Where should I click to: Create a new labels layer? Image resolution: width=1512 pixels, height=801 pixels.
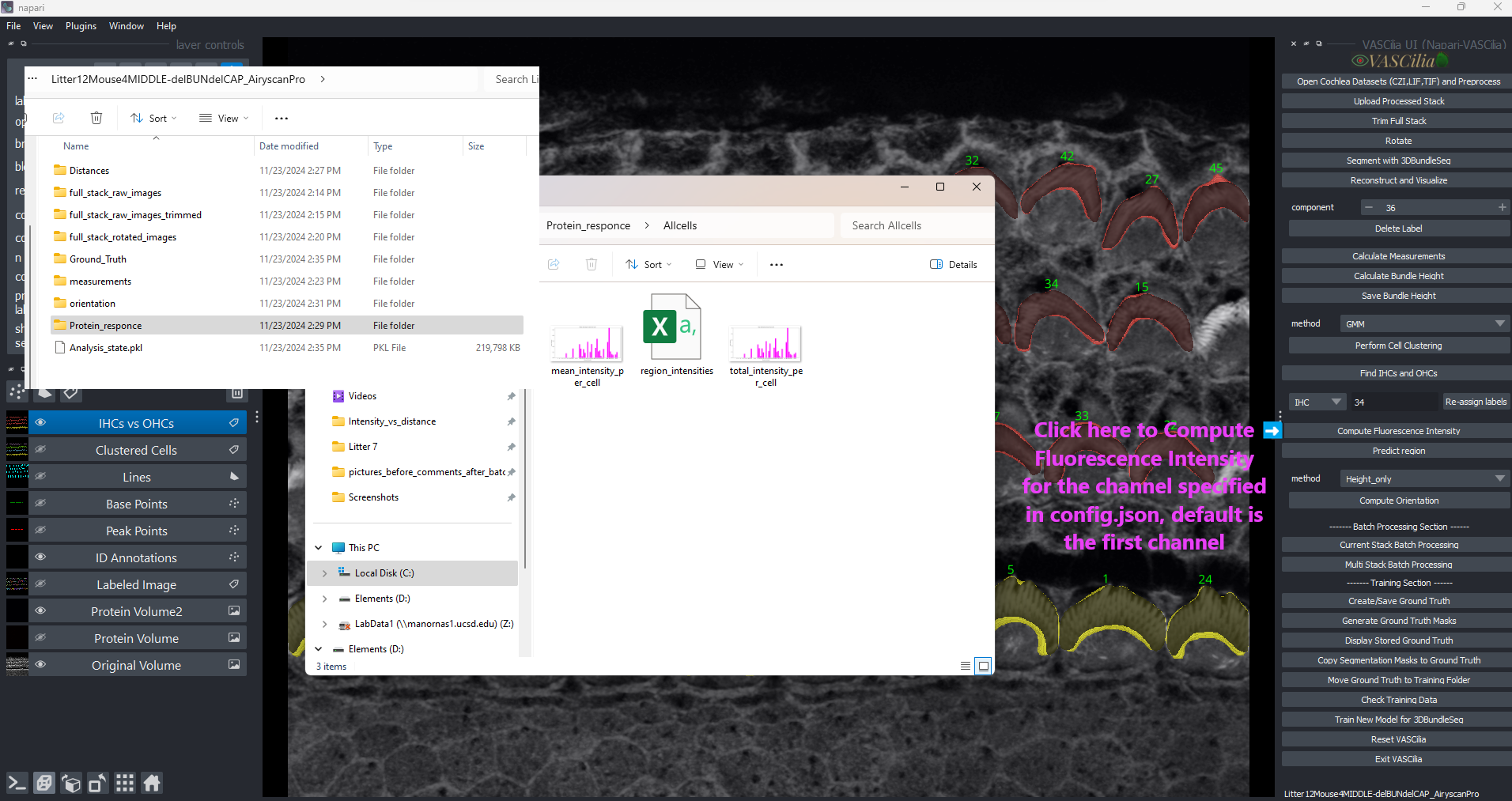coord(71,392)
